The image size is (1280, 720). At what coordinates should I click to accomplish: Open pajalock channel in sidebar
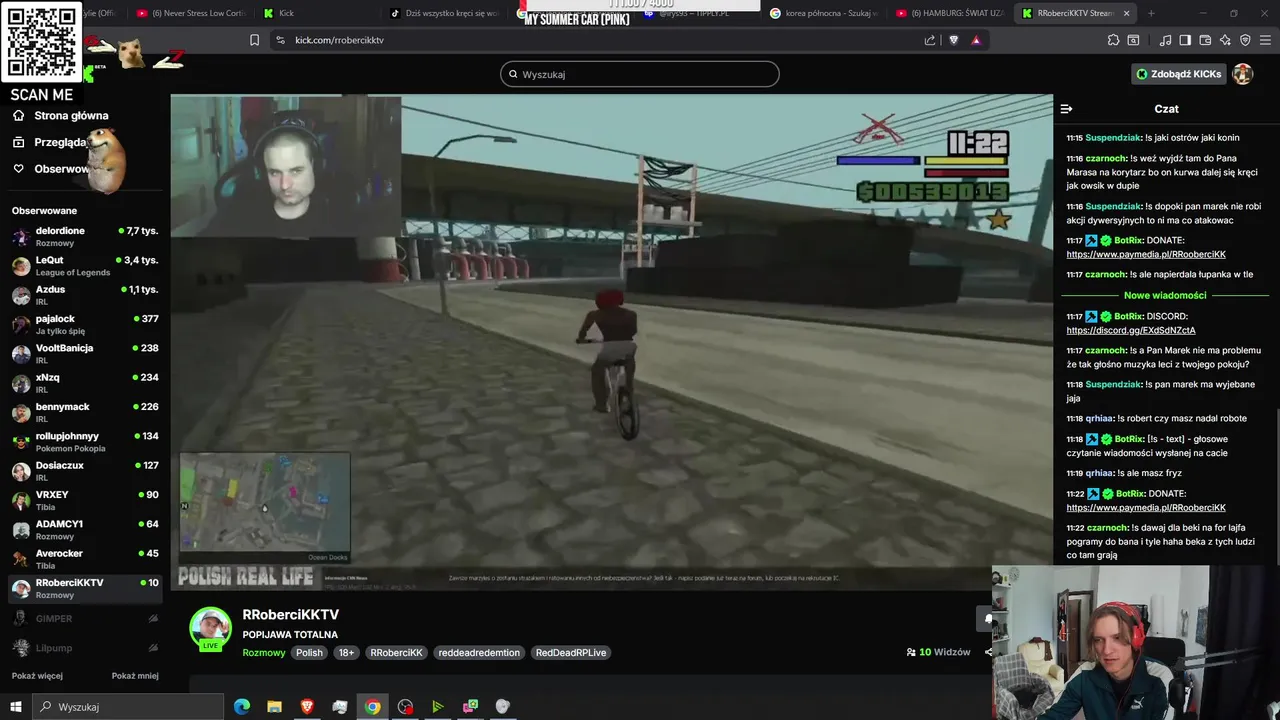point(85,325)
